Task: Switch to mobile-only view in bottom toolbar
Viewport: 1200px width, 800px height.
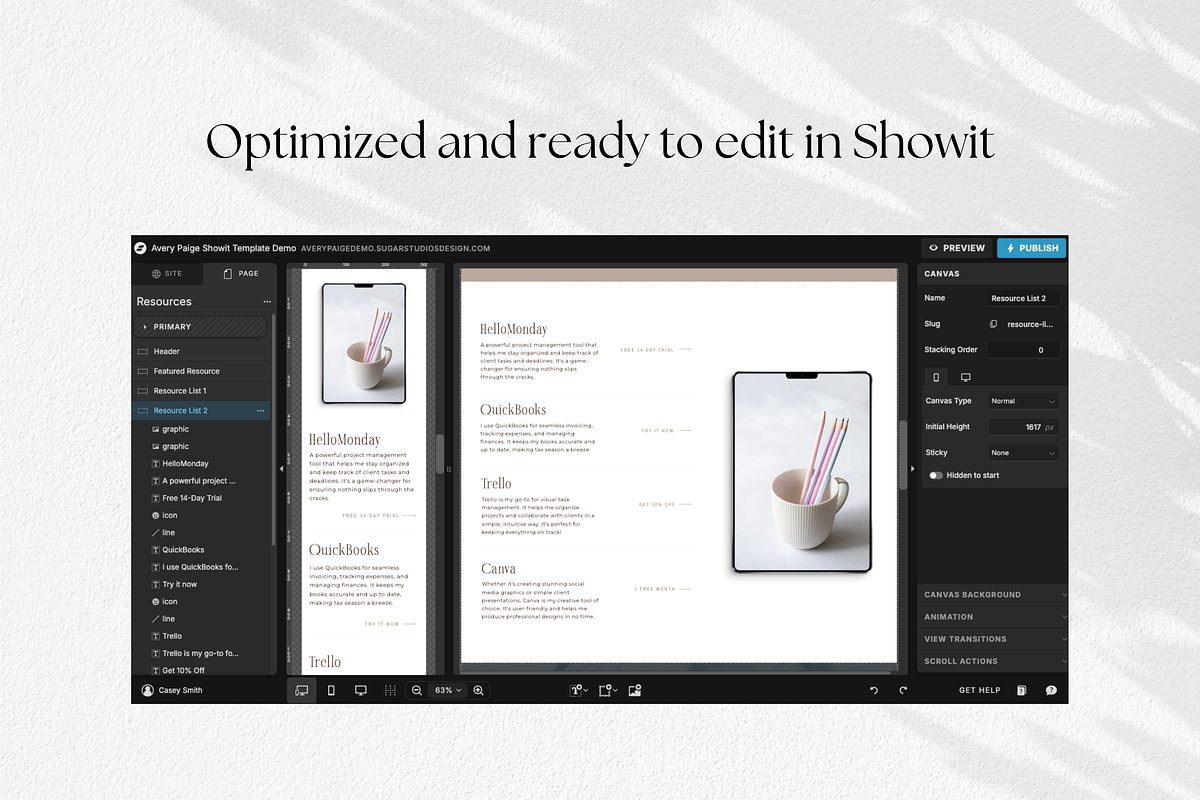Action: pyautogui.click(x=331, y=690)
